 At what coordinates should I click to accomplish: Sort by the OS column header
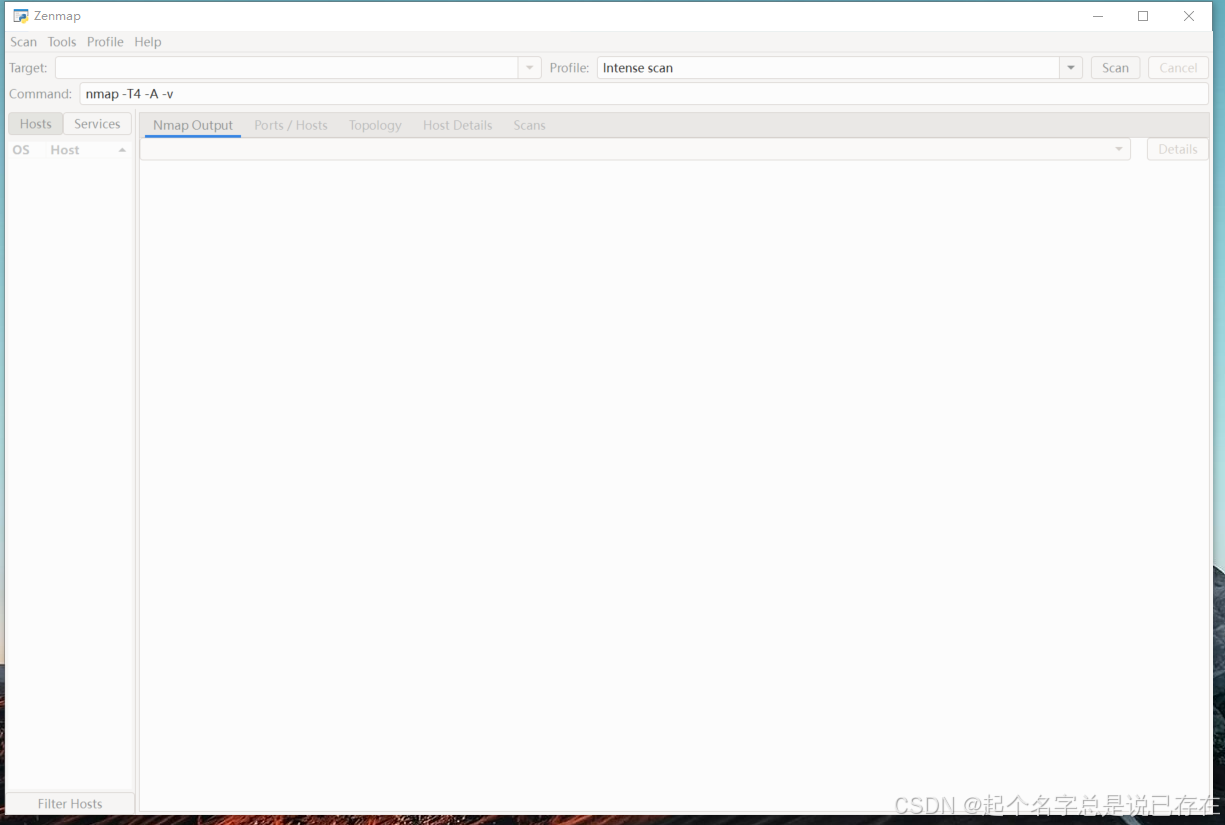pyautogui.click(x=21, y=150)
